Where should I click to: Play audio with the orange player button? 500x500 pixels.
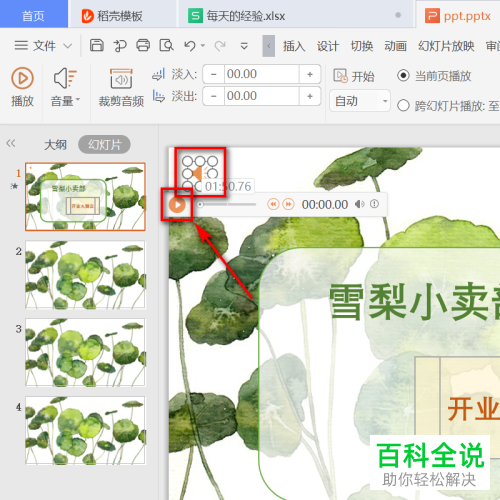[177, 205]
